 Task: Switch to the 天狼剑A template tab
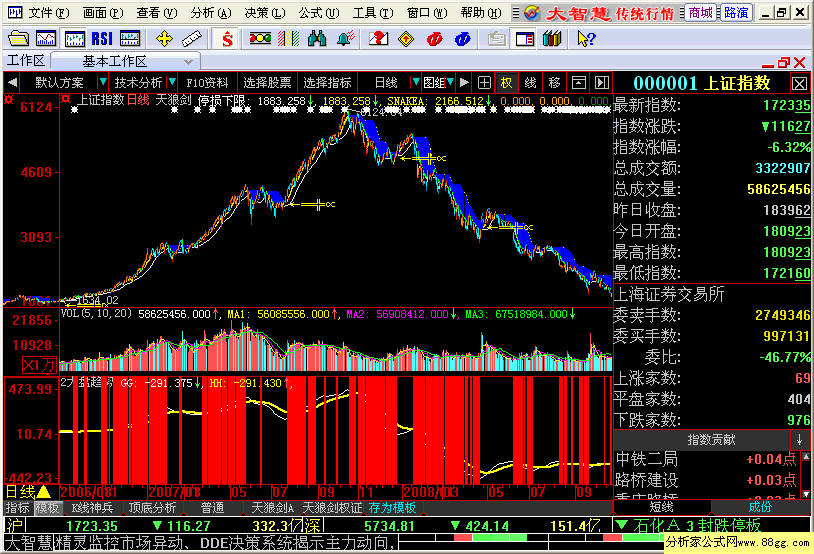click(x=272, y=508)
